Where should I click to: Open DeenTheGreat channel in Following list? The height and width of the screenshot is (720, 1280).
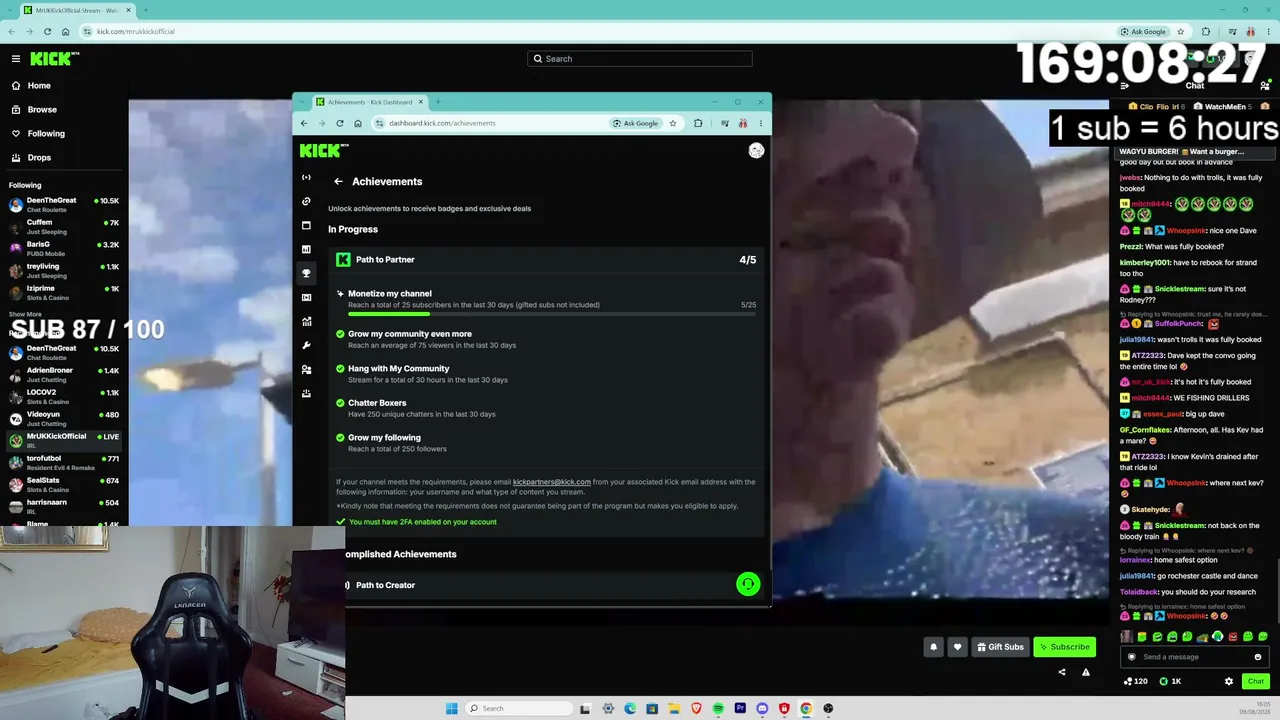click(x=64, y=204)
